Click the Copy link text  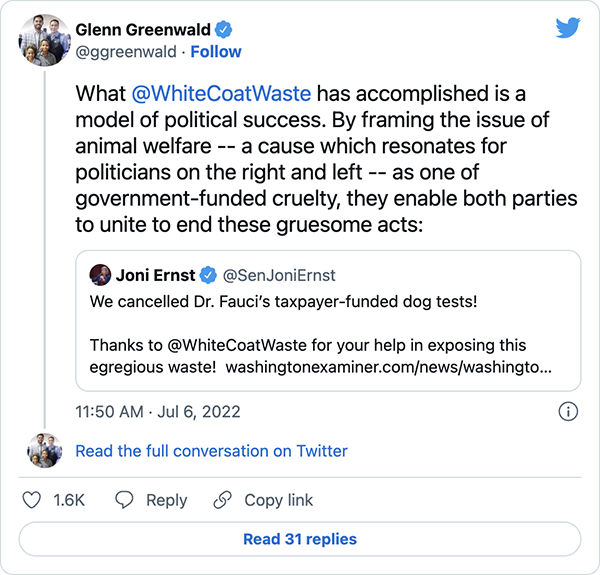coord(279,500)
